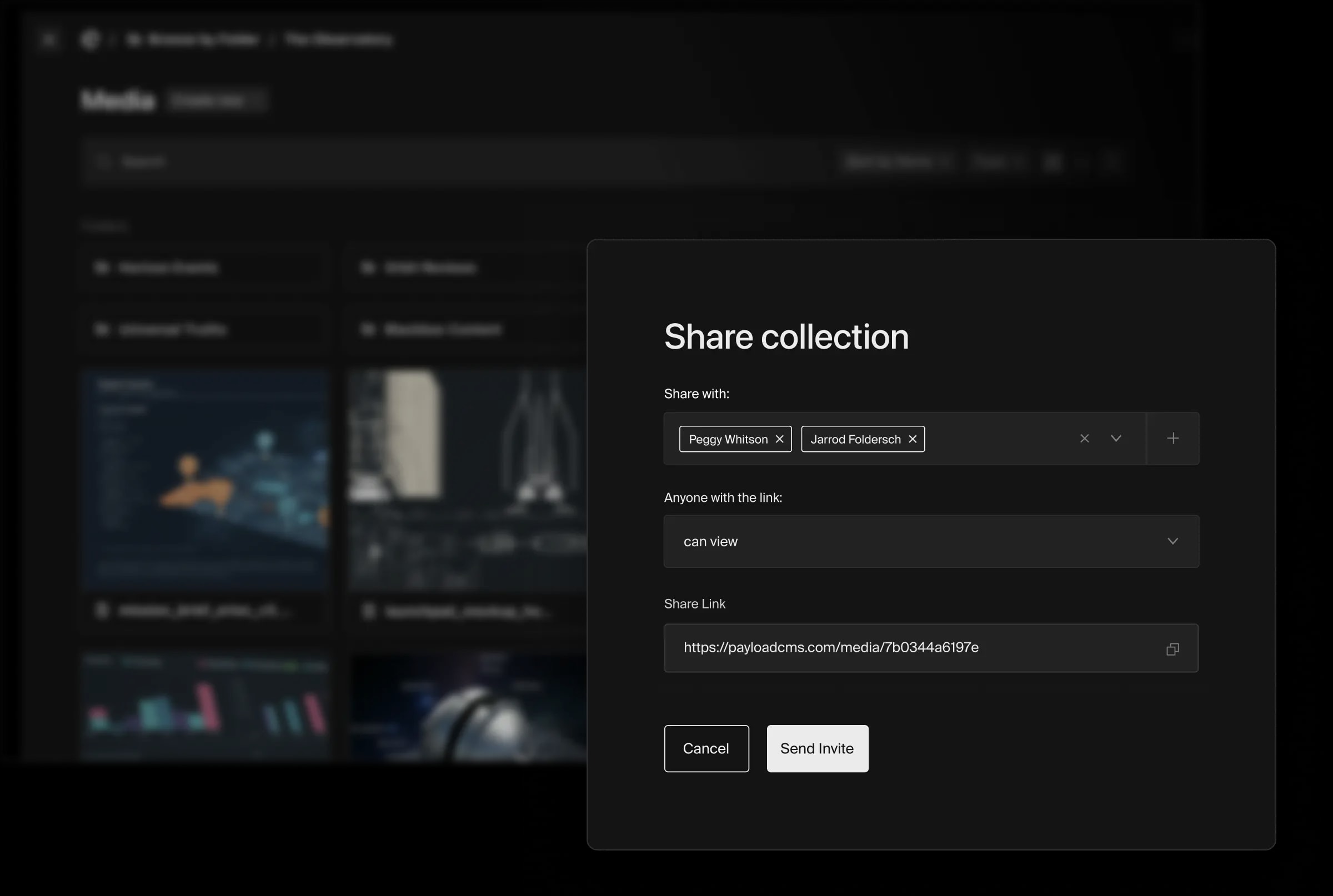Copy the share link using the copy icon
1333x896 pixels.
click(x=1172, y=648)
